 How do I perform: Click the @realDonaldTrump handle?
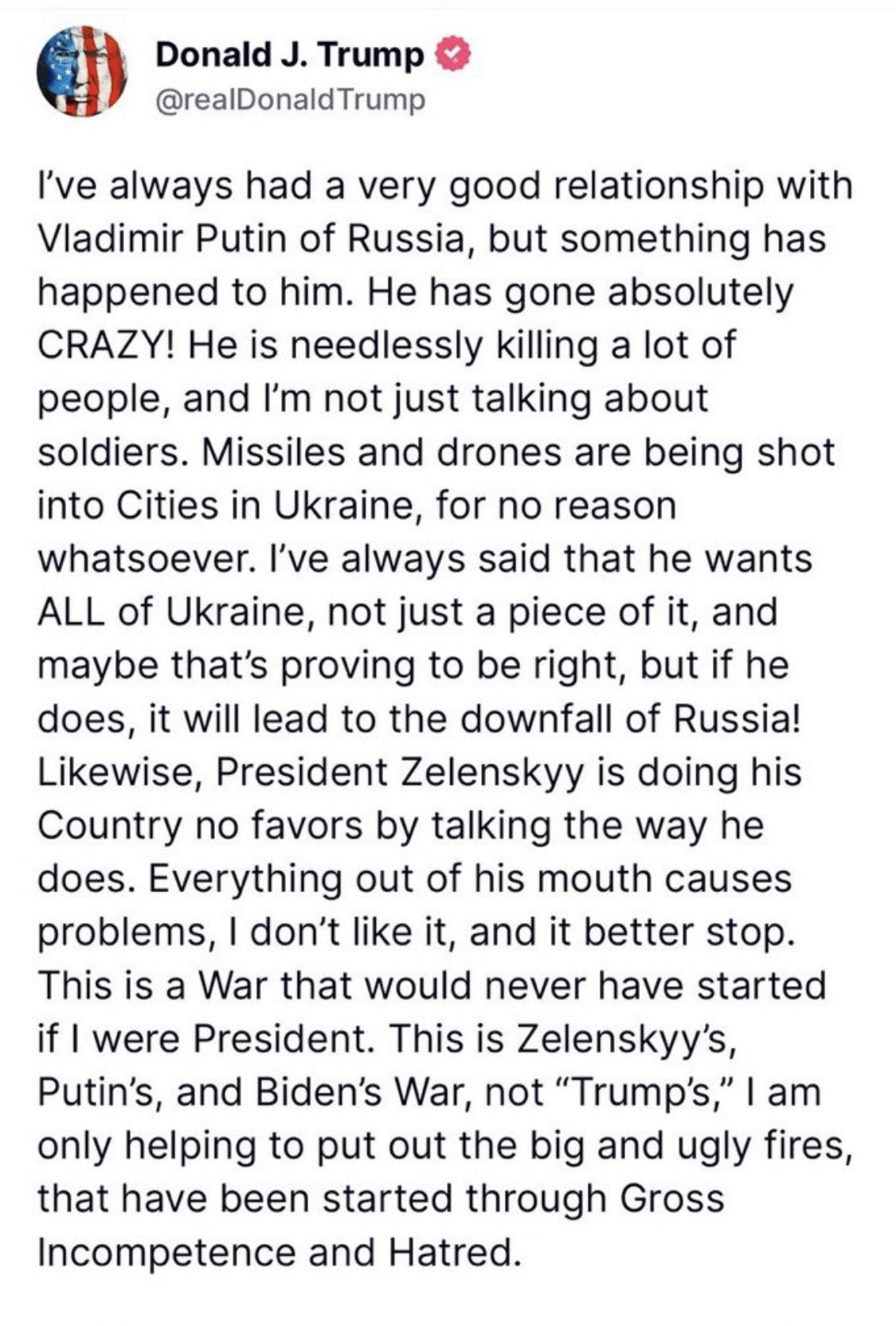[x=291, y=101]
